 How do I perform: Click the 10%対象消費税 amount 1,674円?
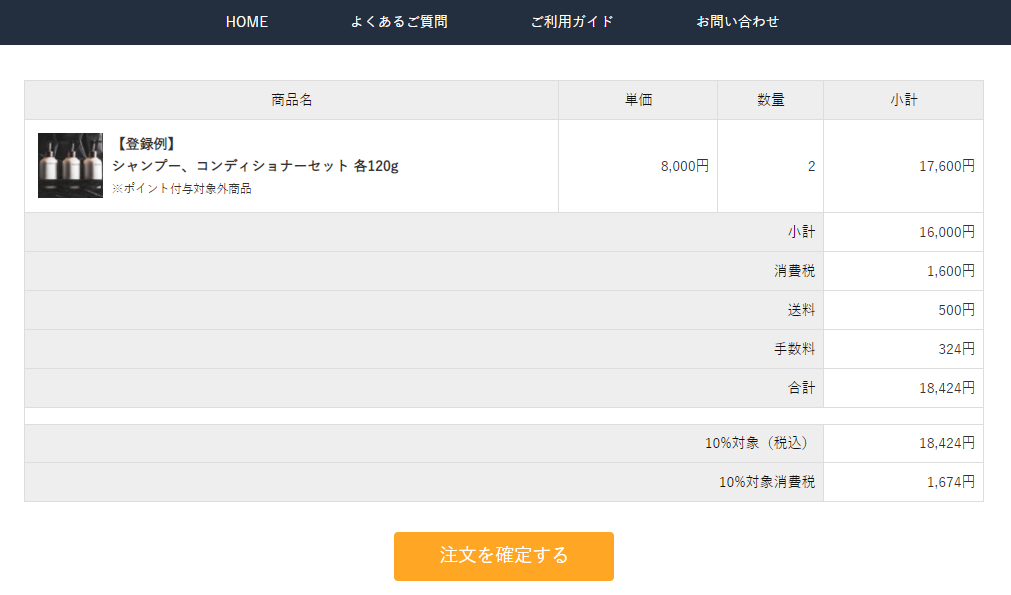pyautogui.click(x=950, y=482)
